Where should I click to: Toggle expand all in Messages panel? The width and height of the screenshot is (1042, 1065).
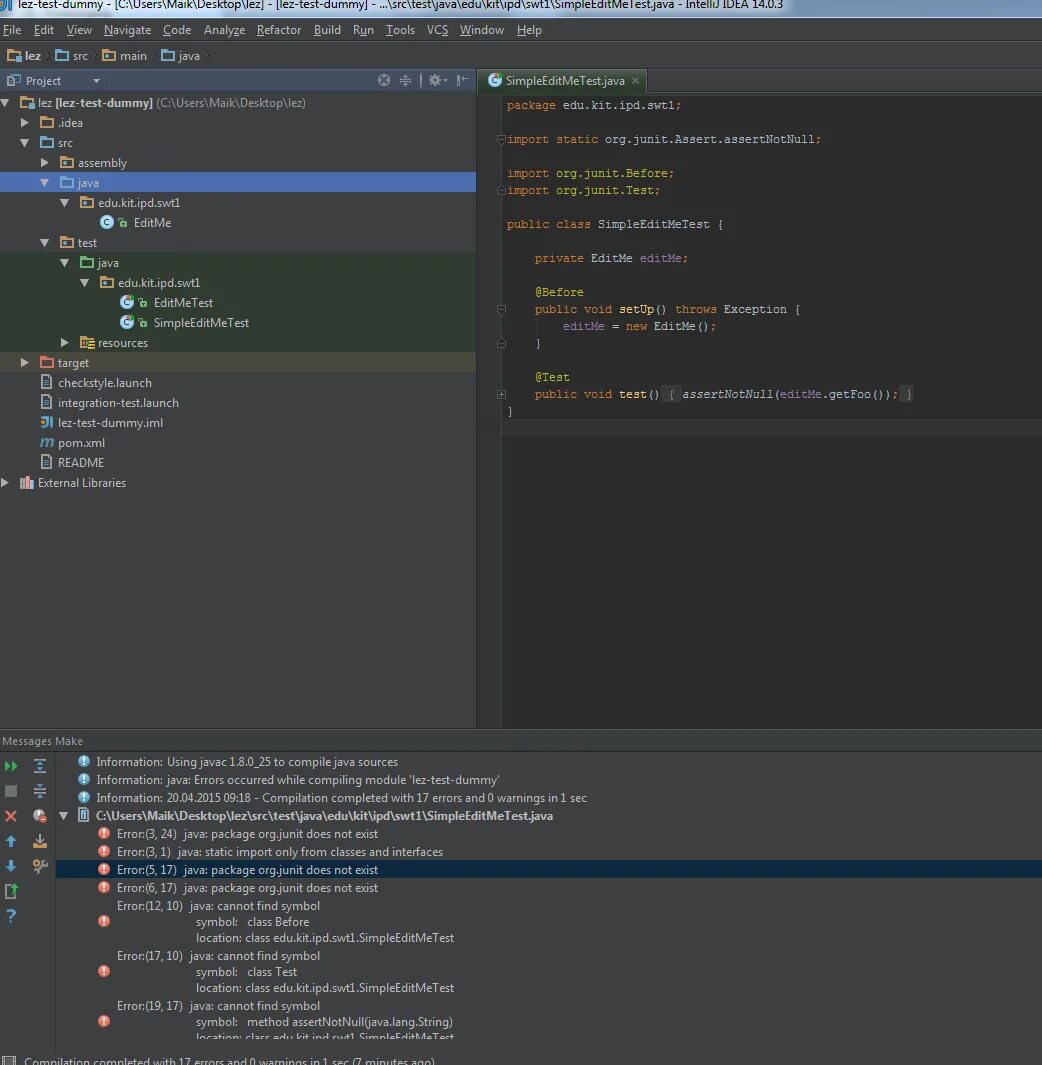coord(39,766)
